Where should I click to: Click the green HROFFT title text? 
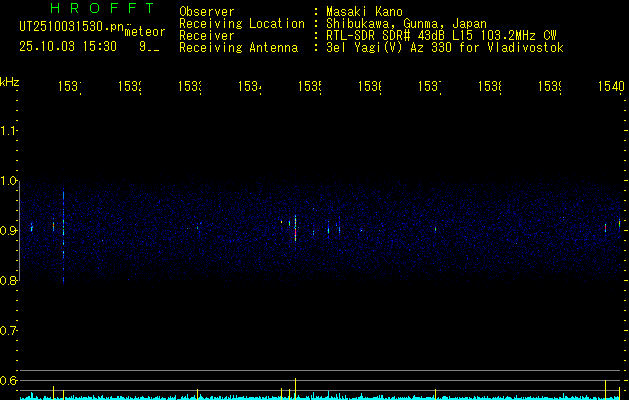[x=102, y=8]
